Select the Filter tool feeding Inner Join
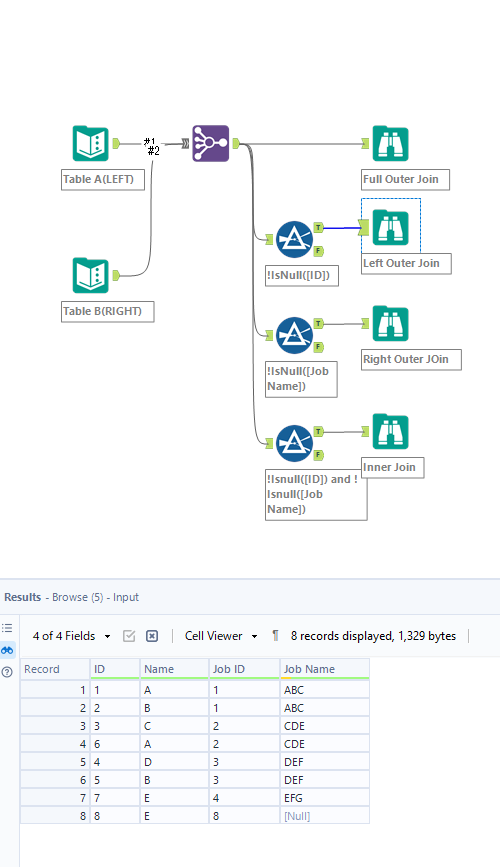Screen dimensions: 500x867 [294, 443]
